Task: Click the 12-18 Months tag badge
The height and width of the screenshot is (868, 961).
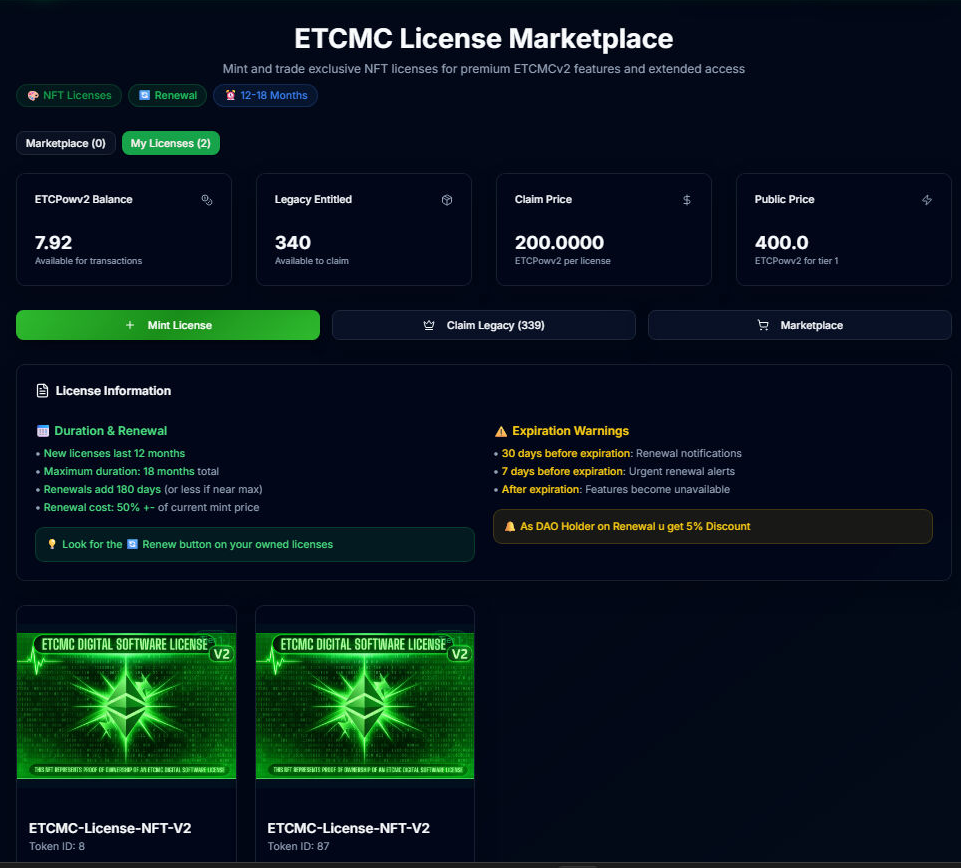Action: click(266, 96)
